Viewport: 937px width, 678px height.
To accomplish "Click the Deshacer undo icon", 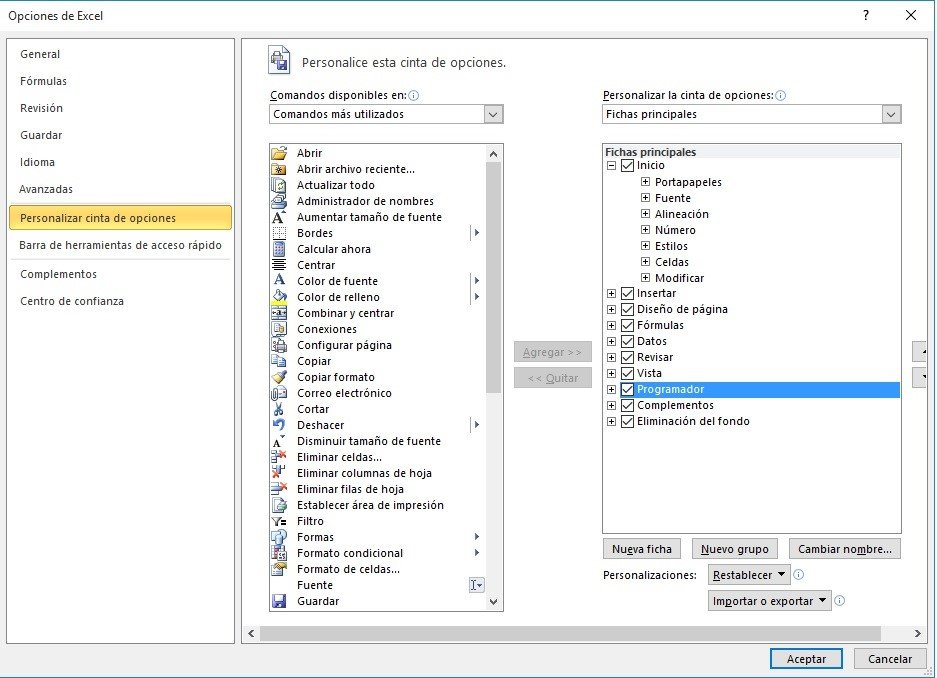I will coord(279,425).
